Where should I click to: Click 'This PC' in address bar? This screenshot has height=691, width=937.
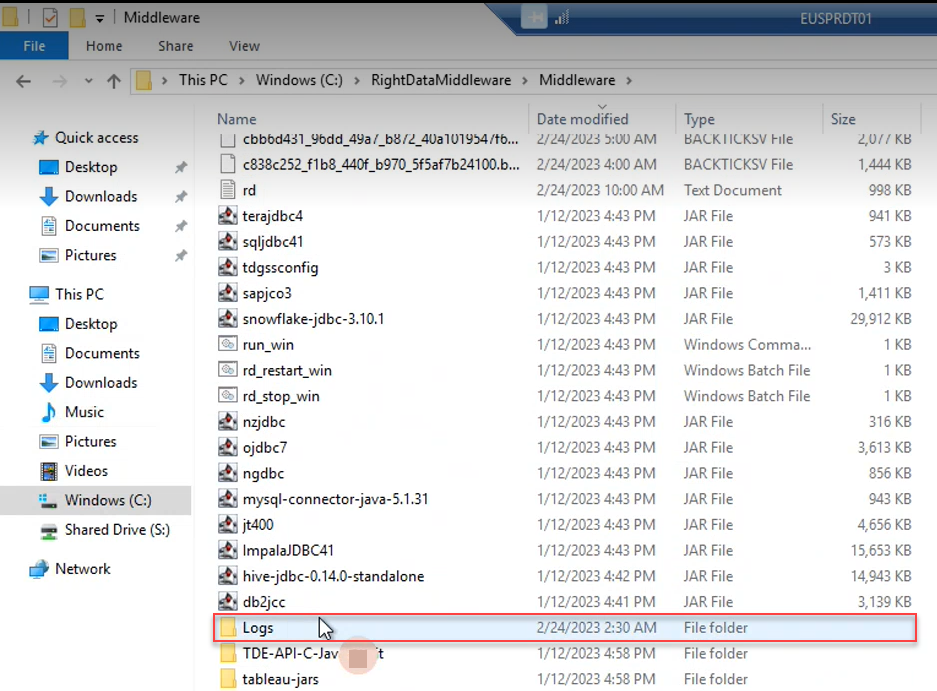[x=203, y=80]
